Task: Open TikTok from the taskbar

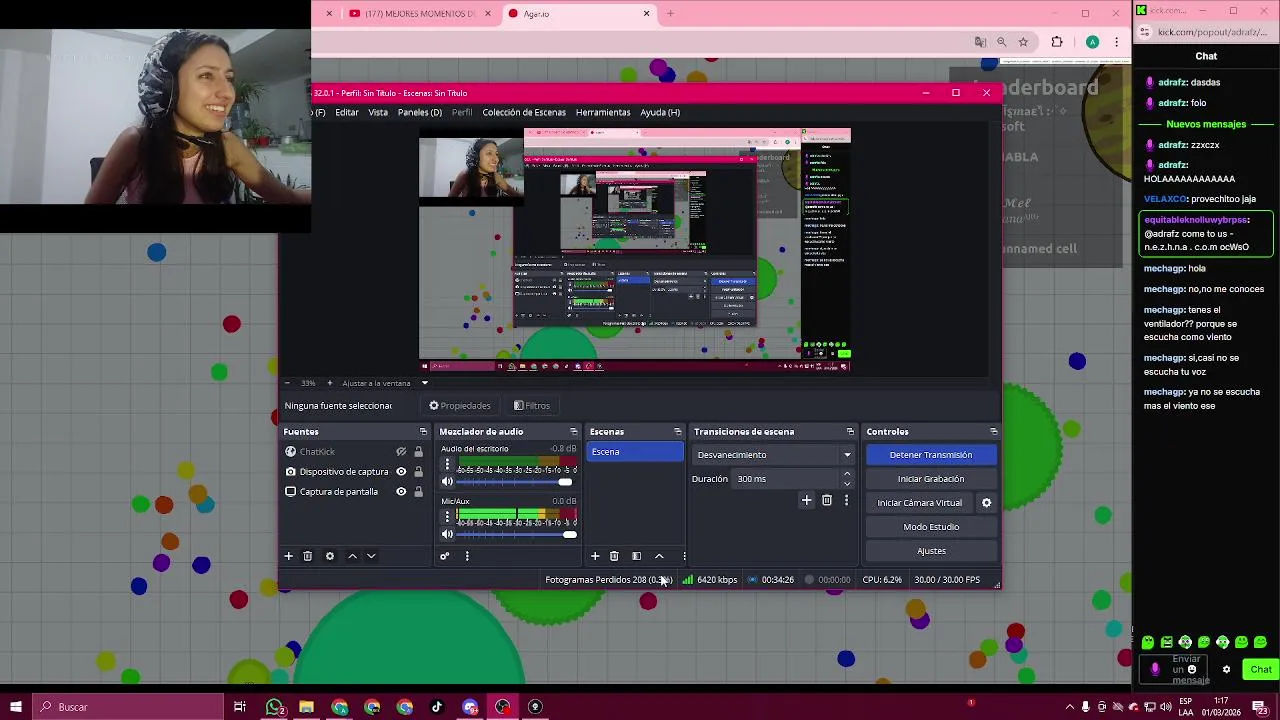Action: [437, 707]
